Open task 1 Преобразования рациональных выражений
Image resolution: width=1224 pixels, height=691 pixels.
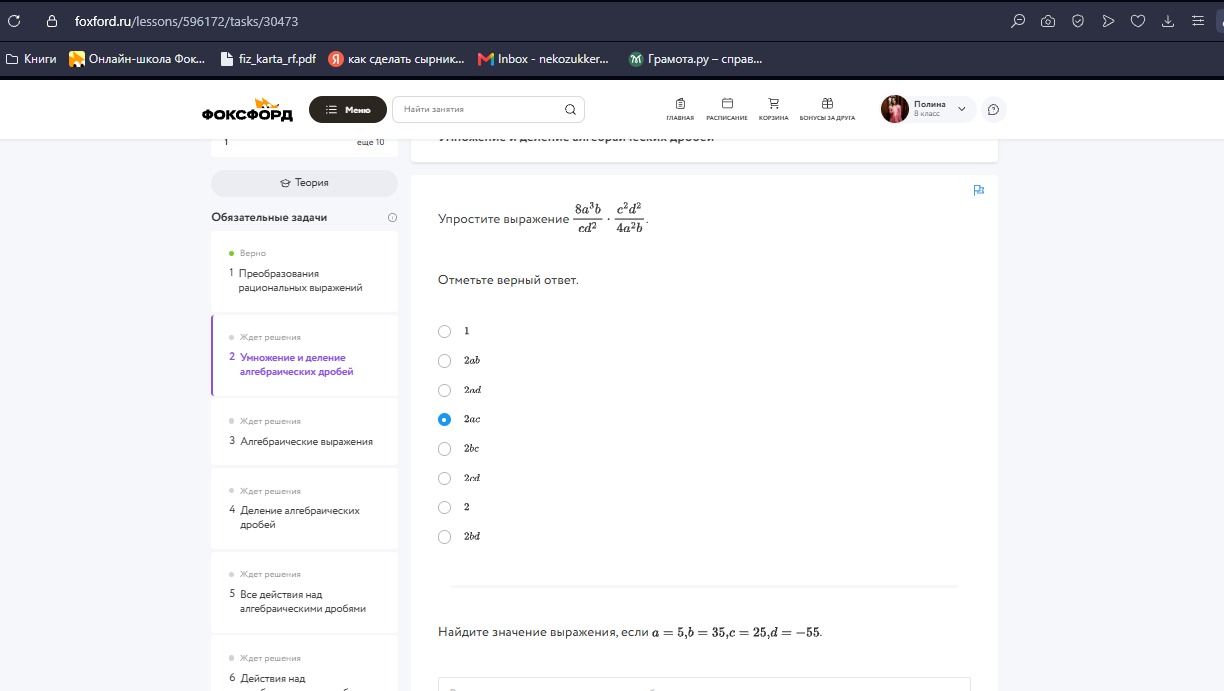[304, 271]
